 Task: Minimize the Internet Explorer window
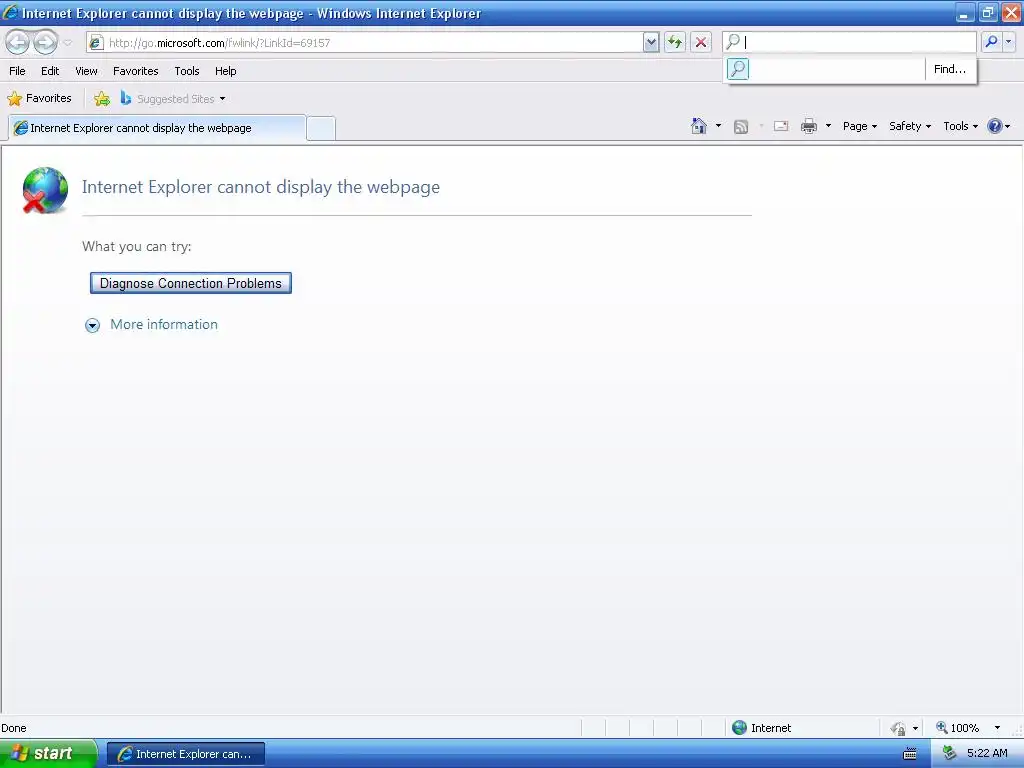(964, 12)
